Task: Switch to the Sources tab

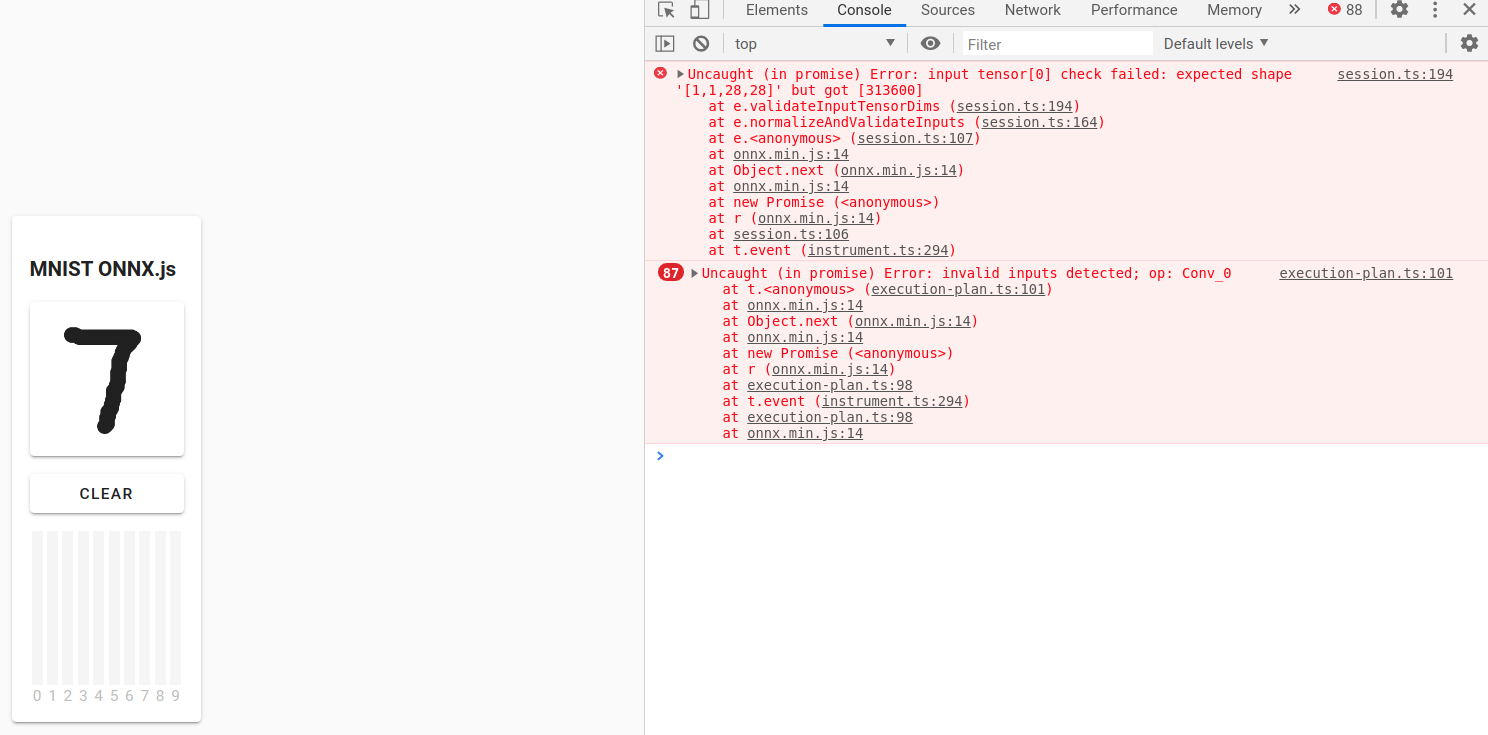Action: pos(947,10)
